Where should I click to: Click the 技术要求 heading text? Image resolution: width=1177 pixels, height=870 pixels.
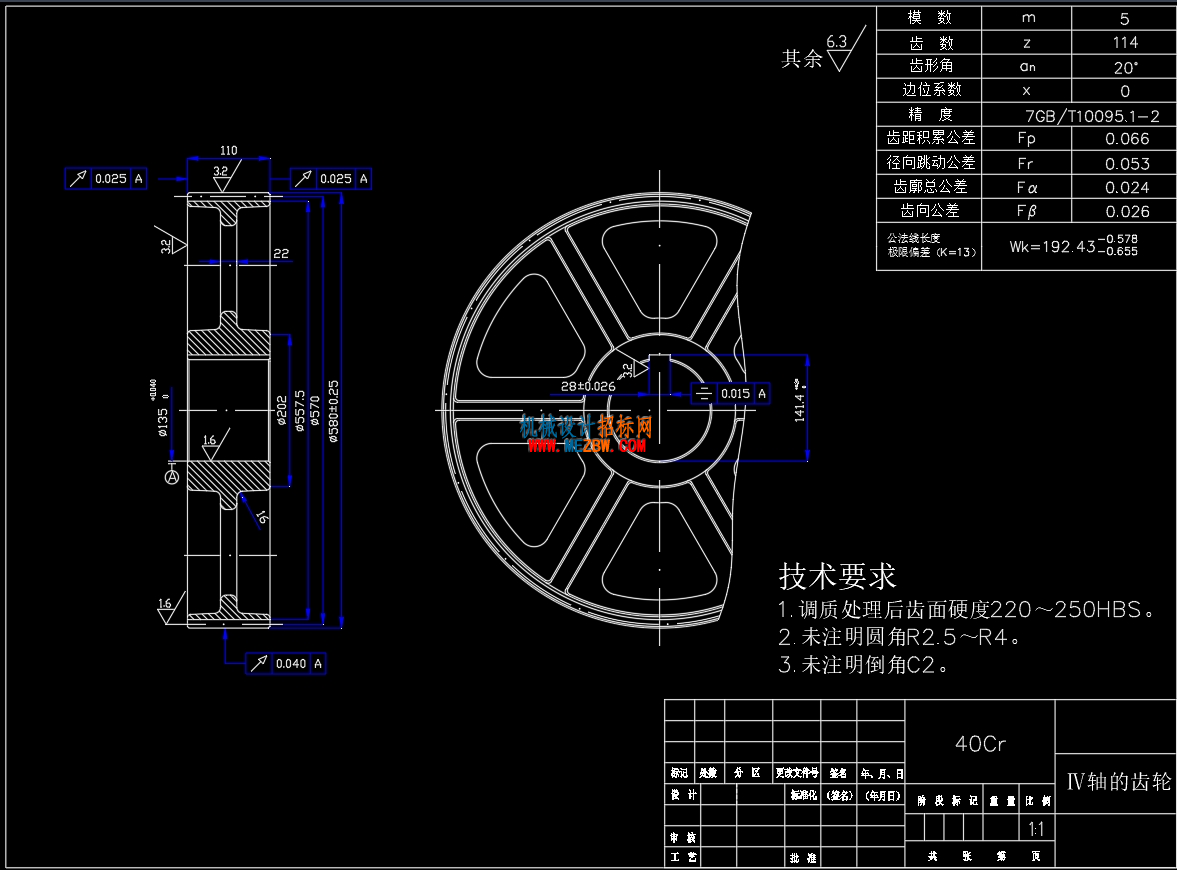coord(837,576)
